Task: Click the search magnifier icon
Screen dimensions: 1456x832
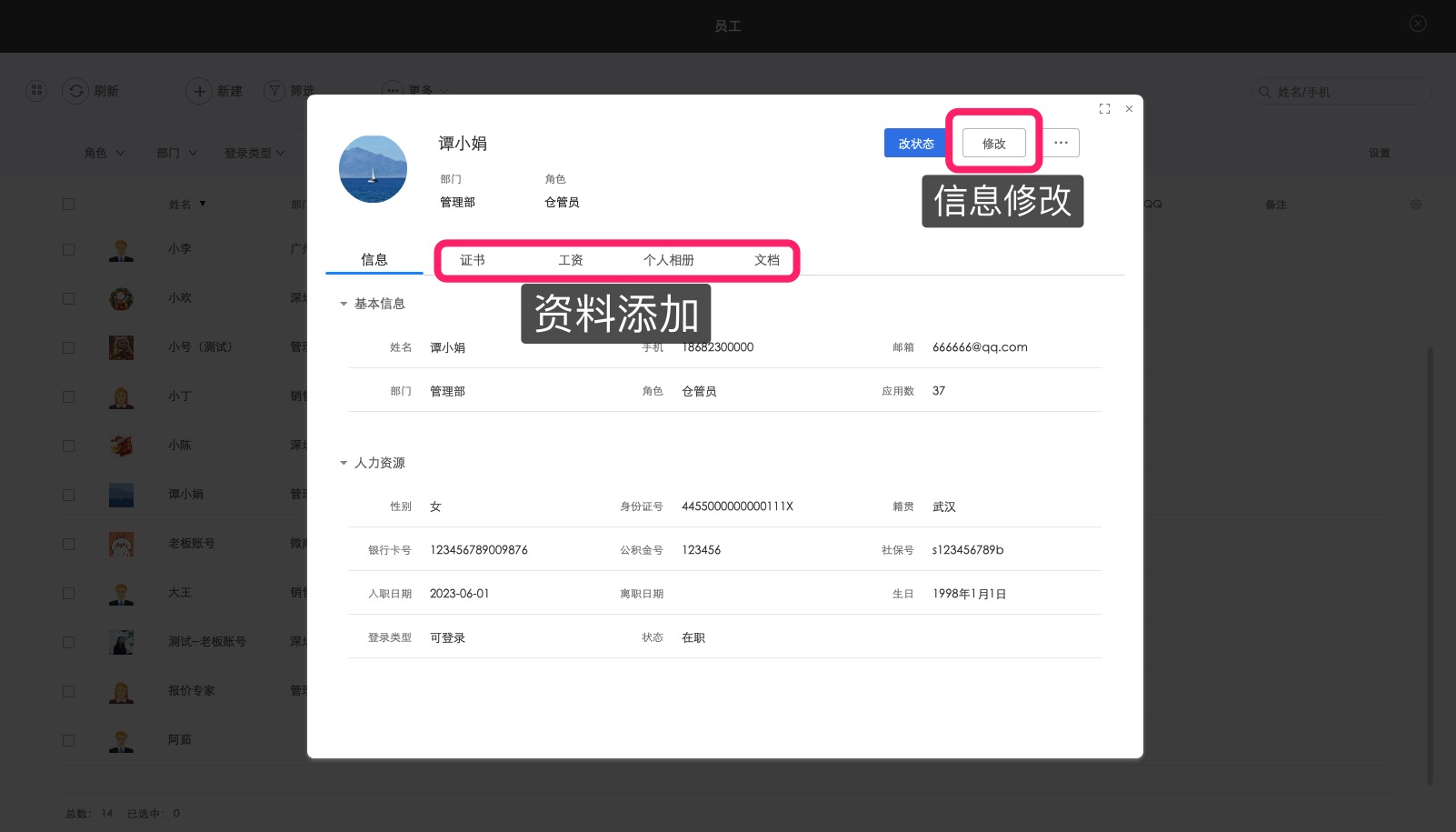Action: tap(1264, 92)
